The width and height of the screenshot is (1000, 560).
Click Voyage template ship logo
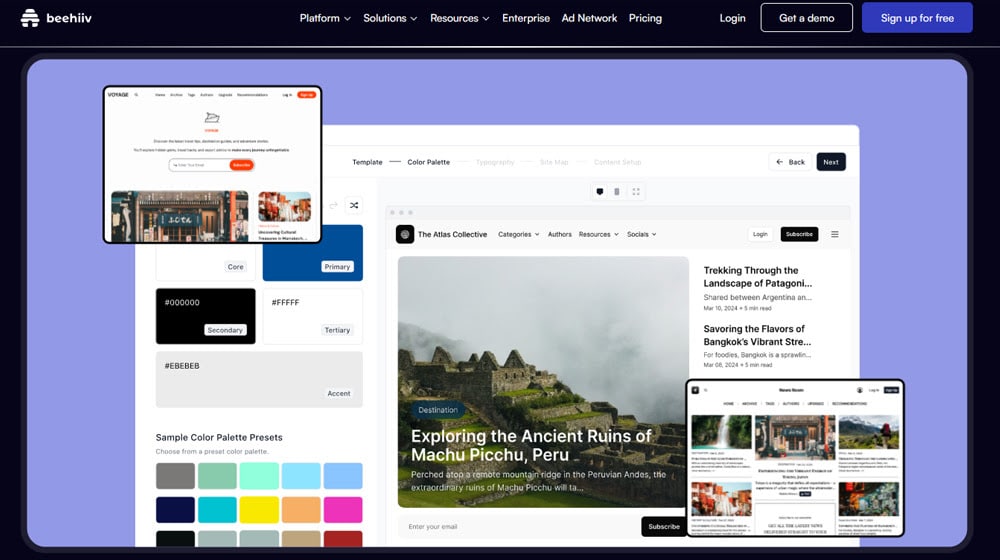tap(212, 117)
